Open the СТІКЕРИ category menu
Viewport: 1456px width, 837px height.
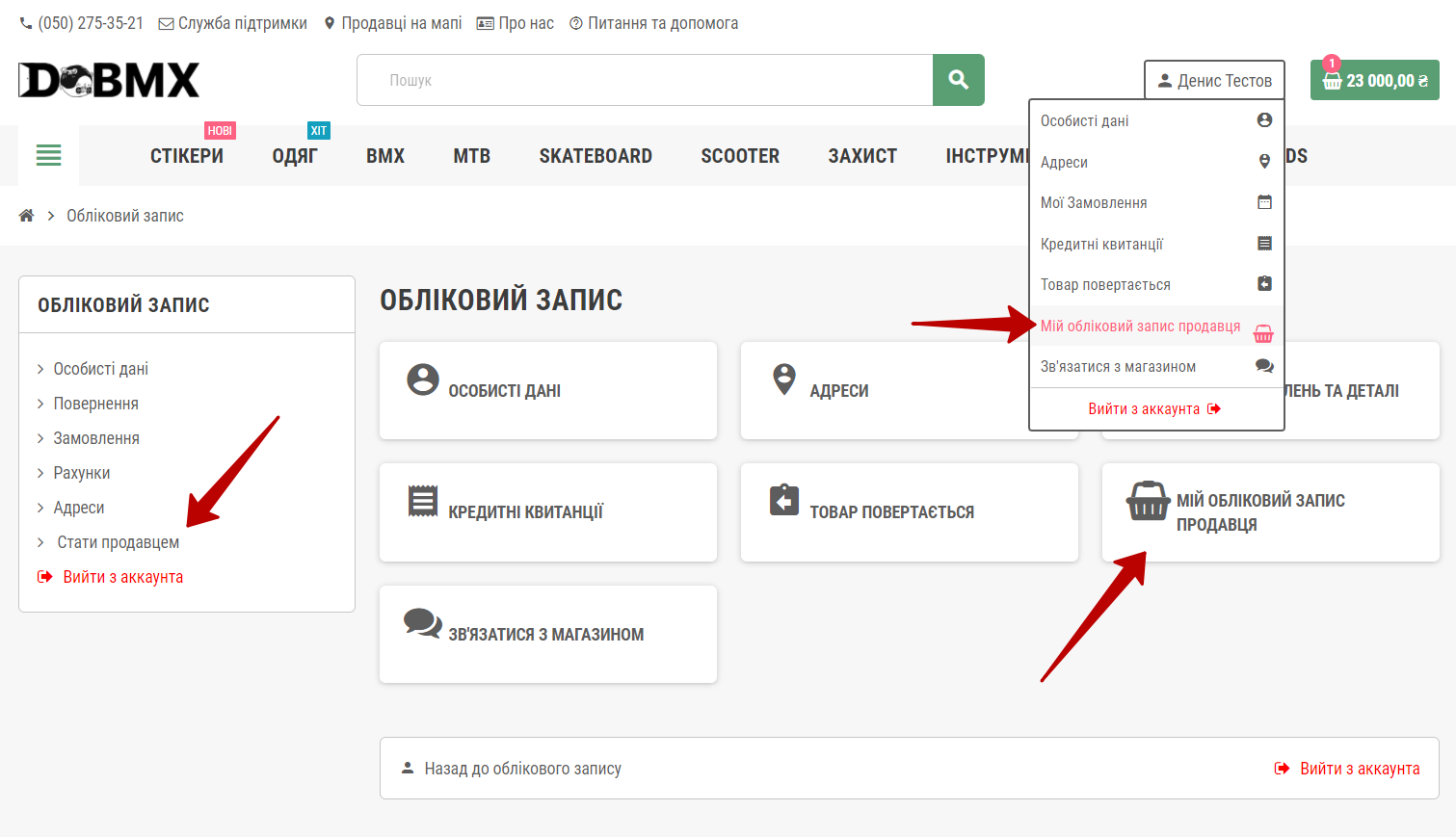187,156
